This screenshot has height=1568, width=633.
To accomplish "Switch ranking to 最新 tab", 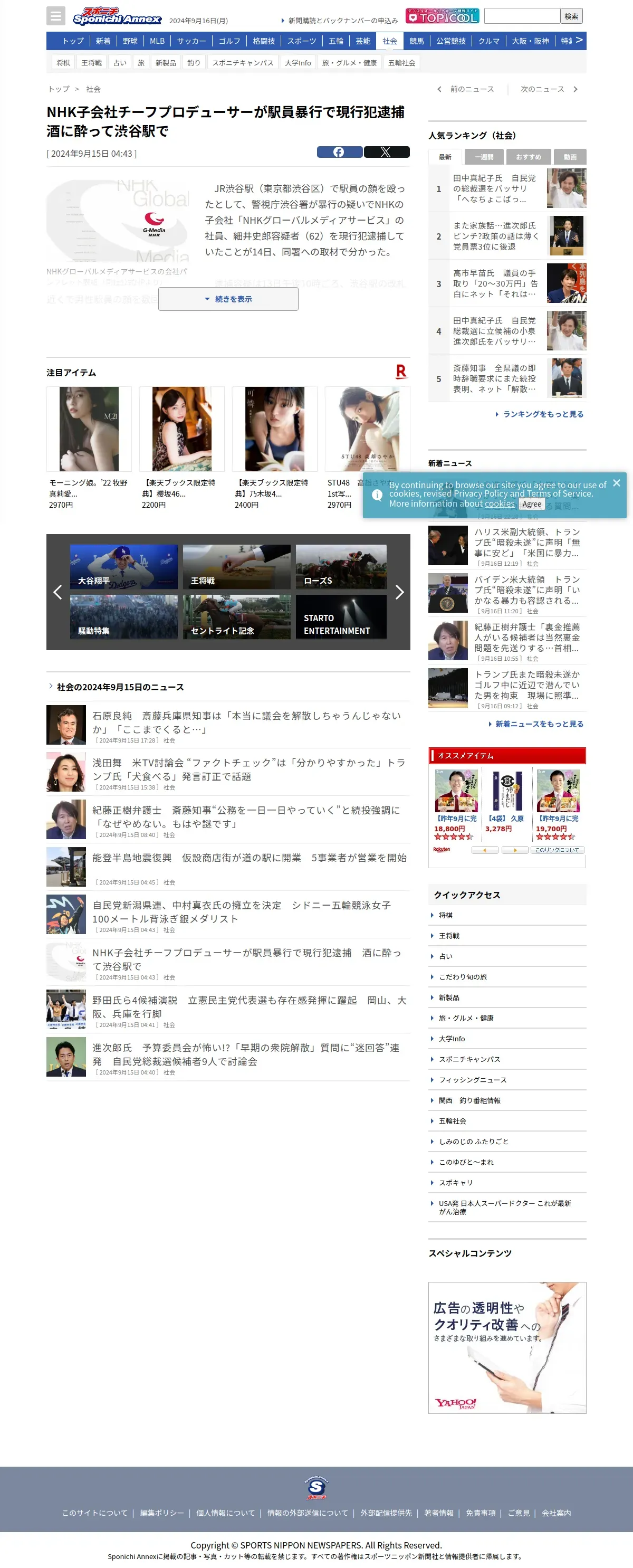I will pos(445,157).
